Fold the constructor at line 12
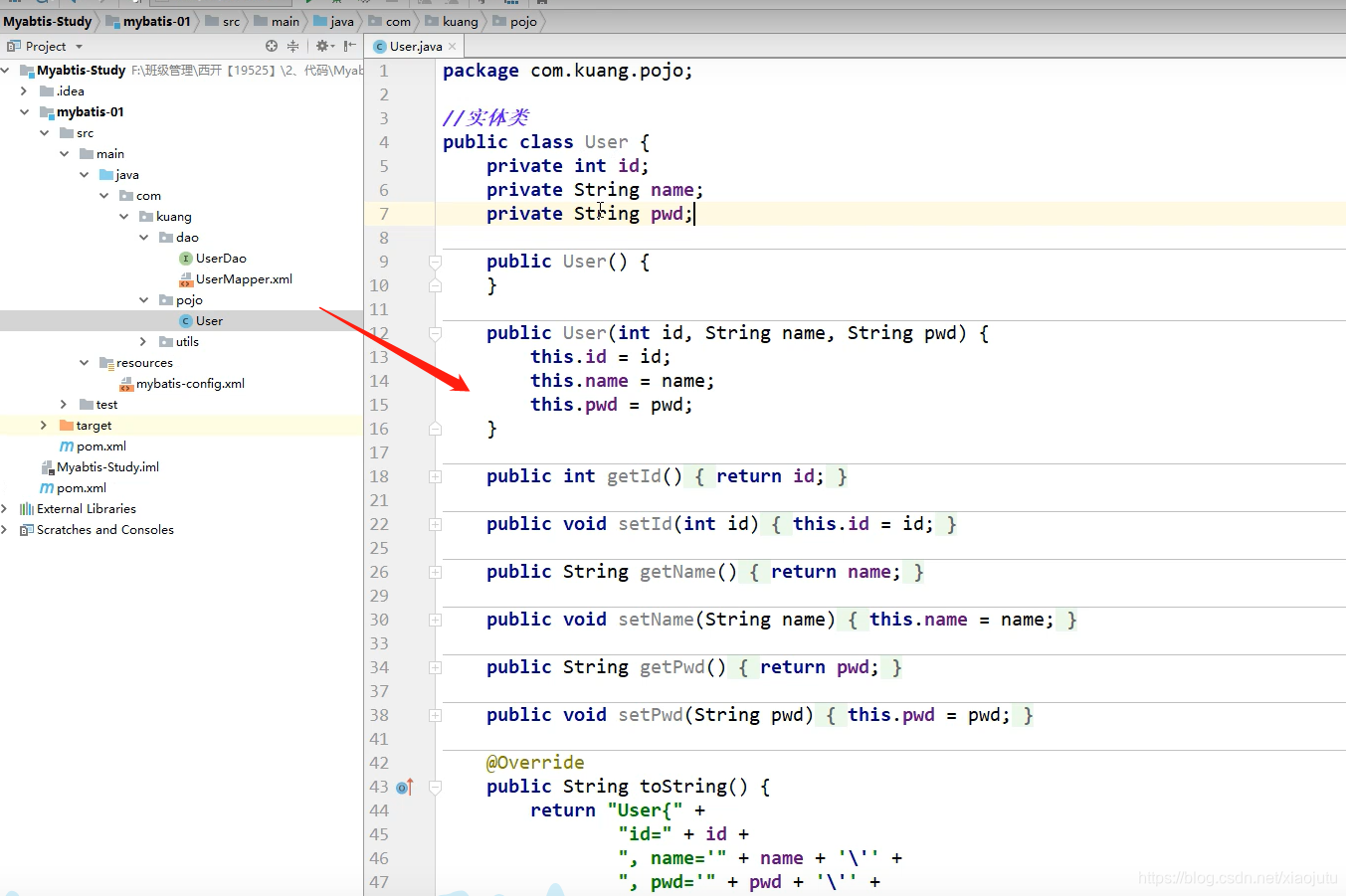This screenshot has width=1346, height=896. (x=435, y=333)
